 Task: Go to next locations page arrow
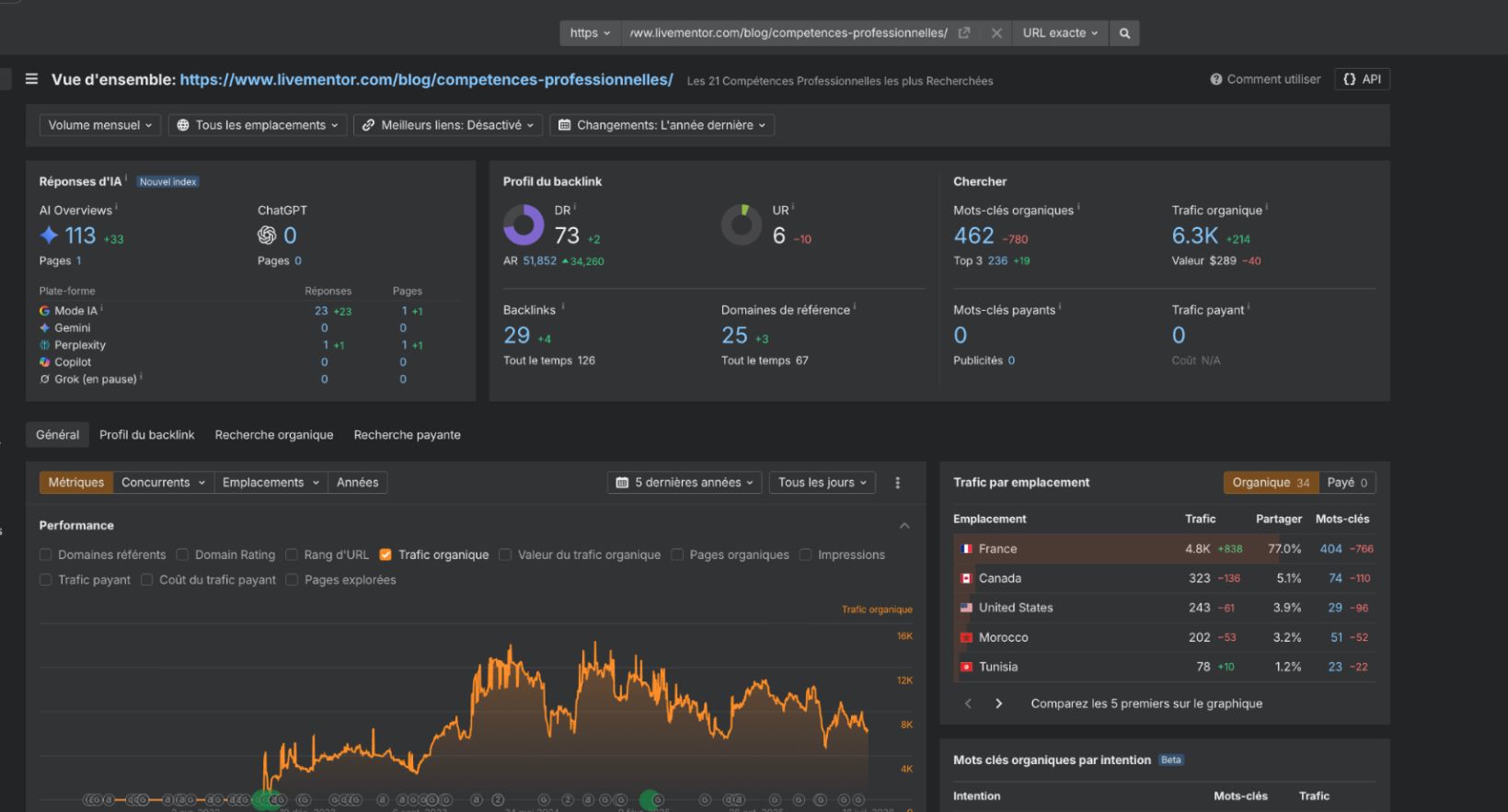[999, 703]
